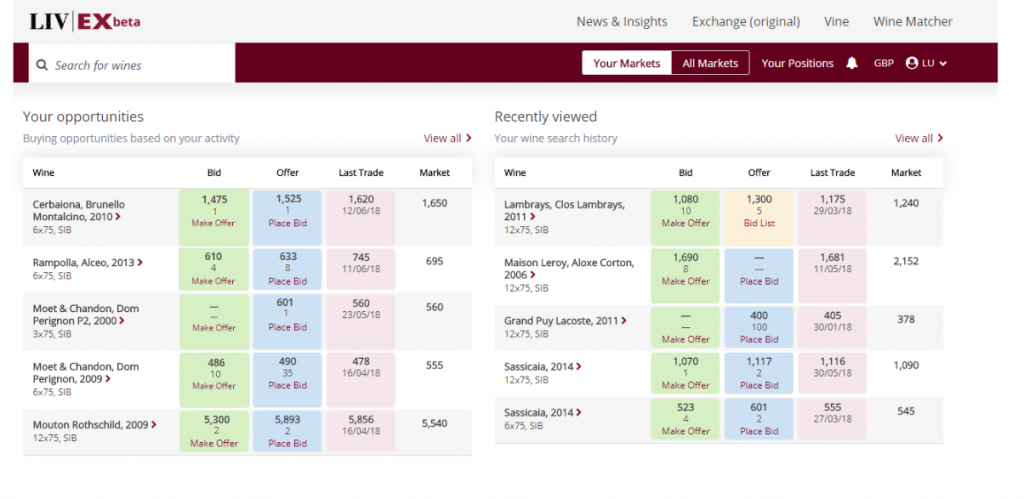Switch to All Markets tab

click(710, 63)
